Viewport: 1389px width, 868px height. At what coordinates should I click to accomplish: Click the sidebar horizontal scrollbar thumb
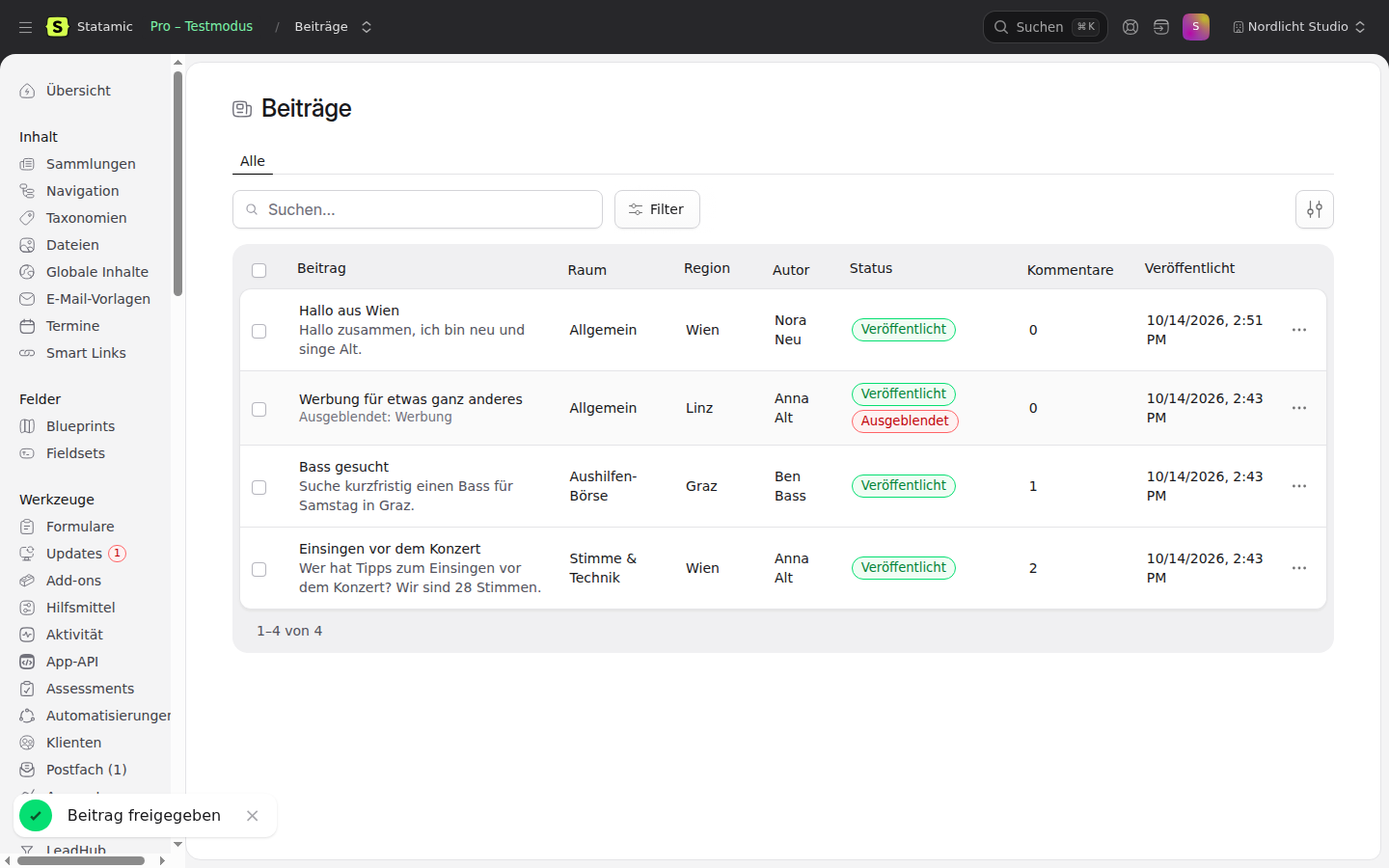(81, 860)
